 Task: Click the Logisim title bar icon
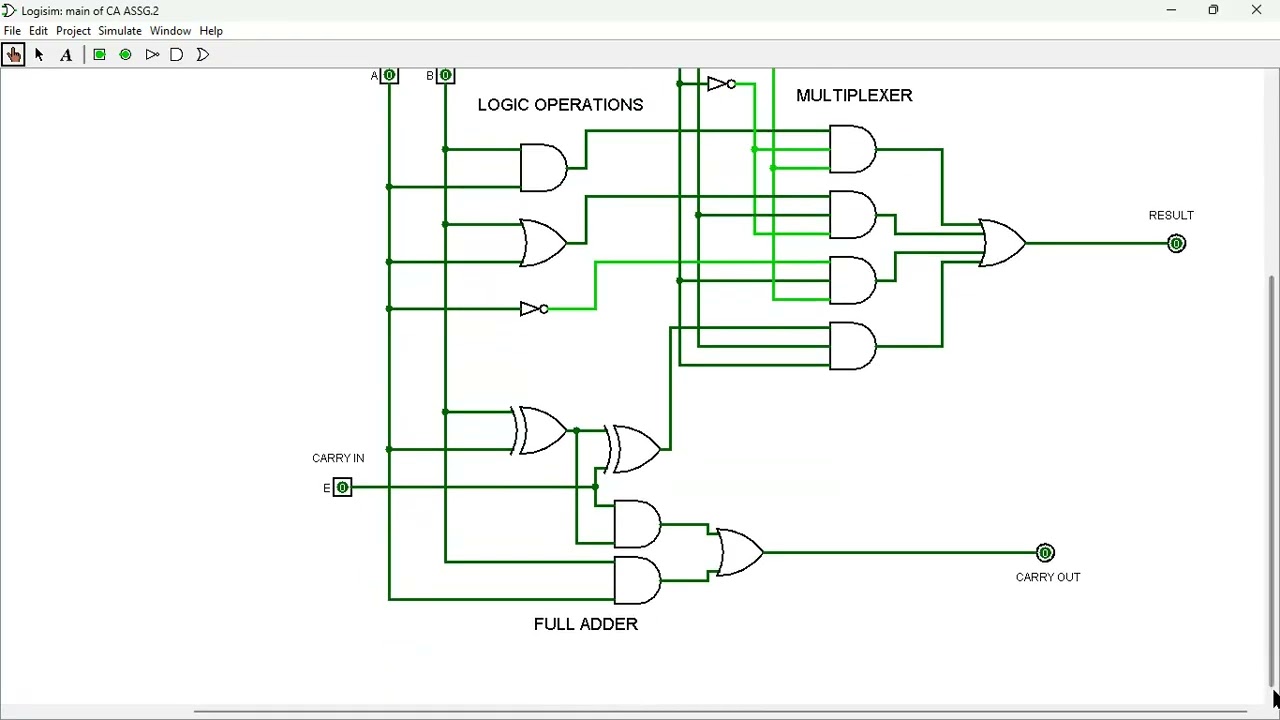click(x=9, y=11)
